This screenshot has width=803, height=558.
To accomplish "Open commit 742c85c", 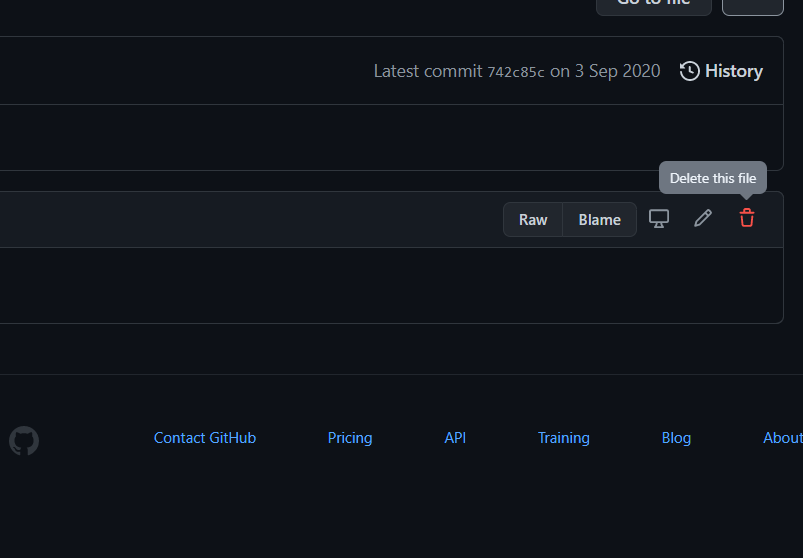I will tap(516, 72).
